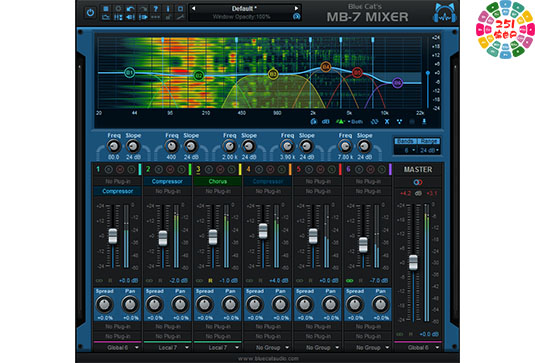Mute band 6 with its M button
535x363 pixels.
(x=370, y=169)
